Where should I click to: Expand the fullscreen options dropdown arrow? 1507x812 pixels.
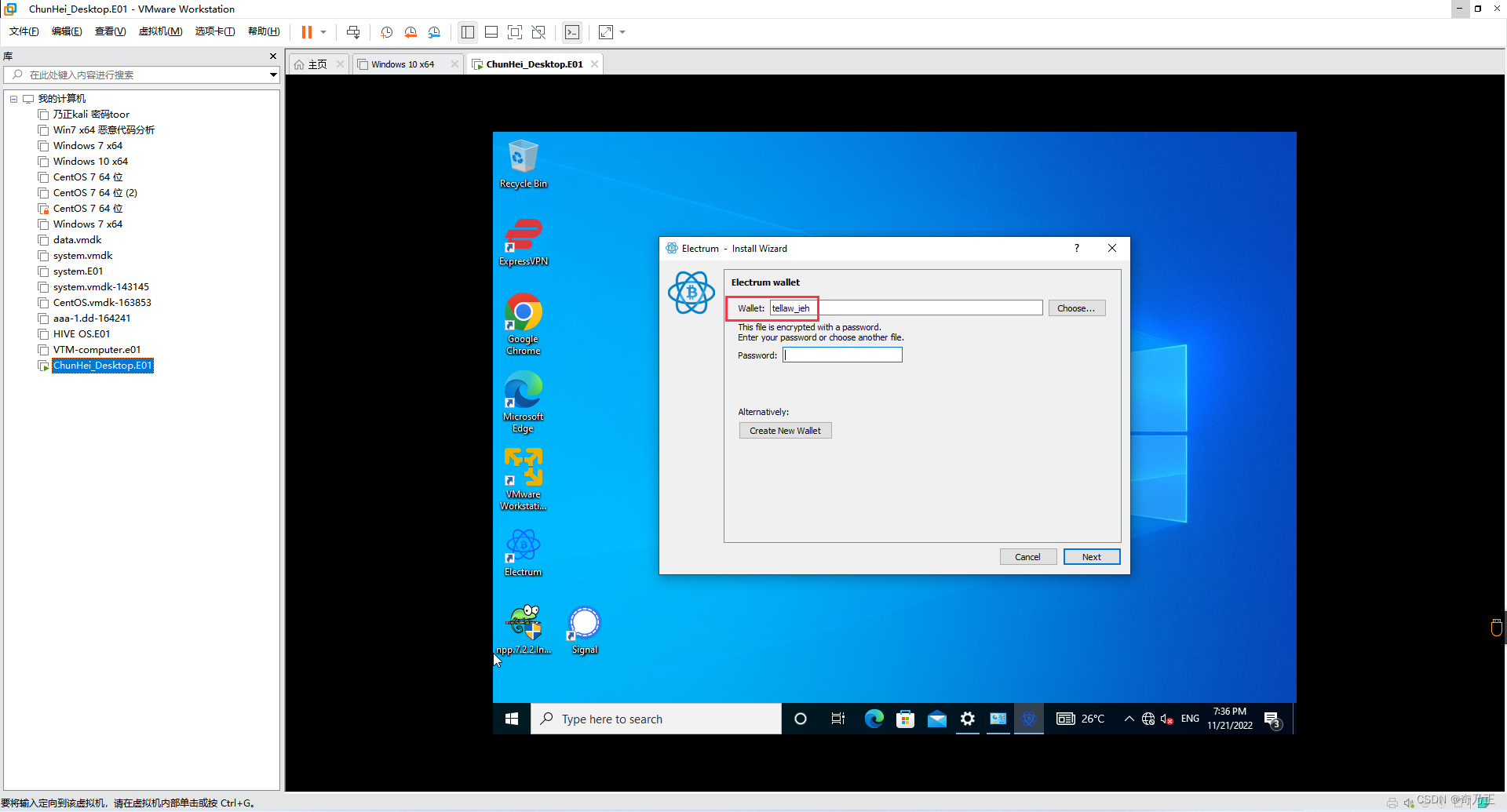click(x=622, y=32)
